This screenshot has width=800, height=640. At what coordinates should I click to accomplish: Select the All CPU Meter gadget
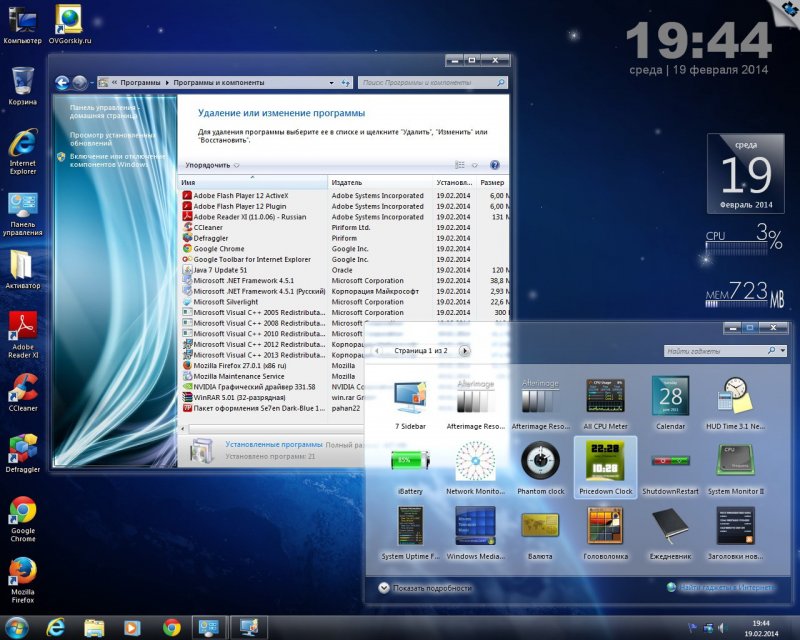(605, 404)
